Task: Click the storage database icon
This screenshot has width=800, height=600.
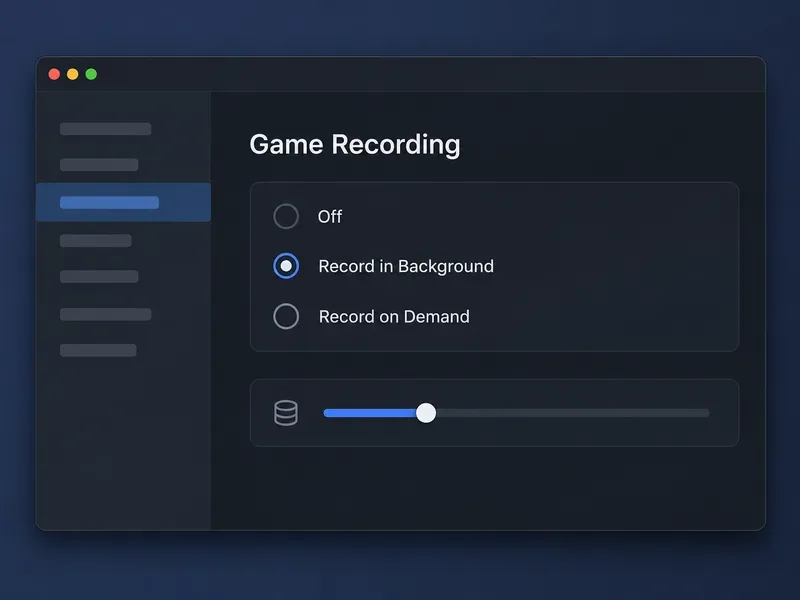Action: [286, 413]
